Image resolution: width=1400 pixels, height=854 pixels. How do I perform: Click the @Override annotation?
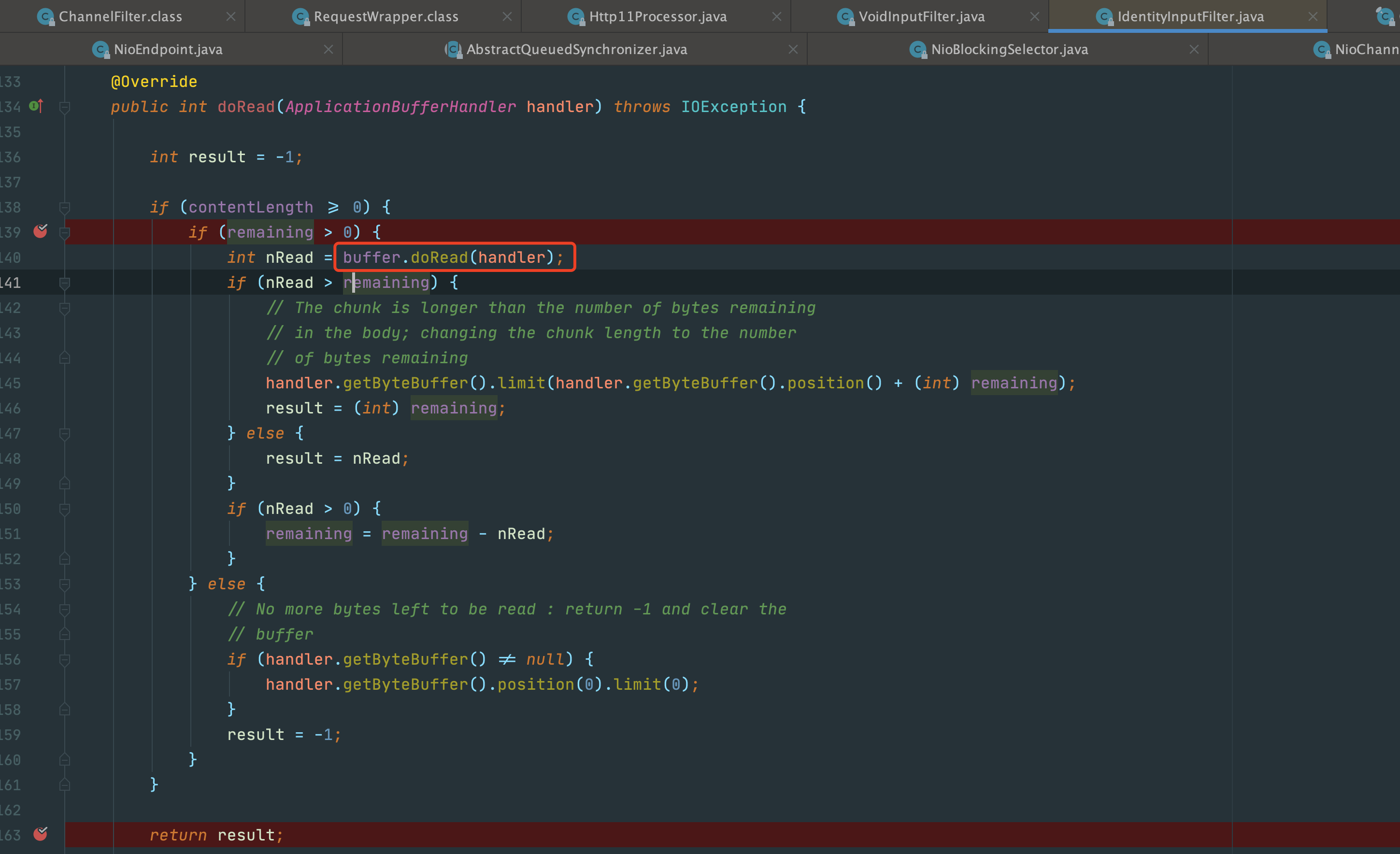154,82
